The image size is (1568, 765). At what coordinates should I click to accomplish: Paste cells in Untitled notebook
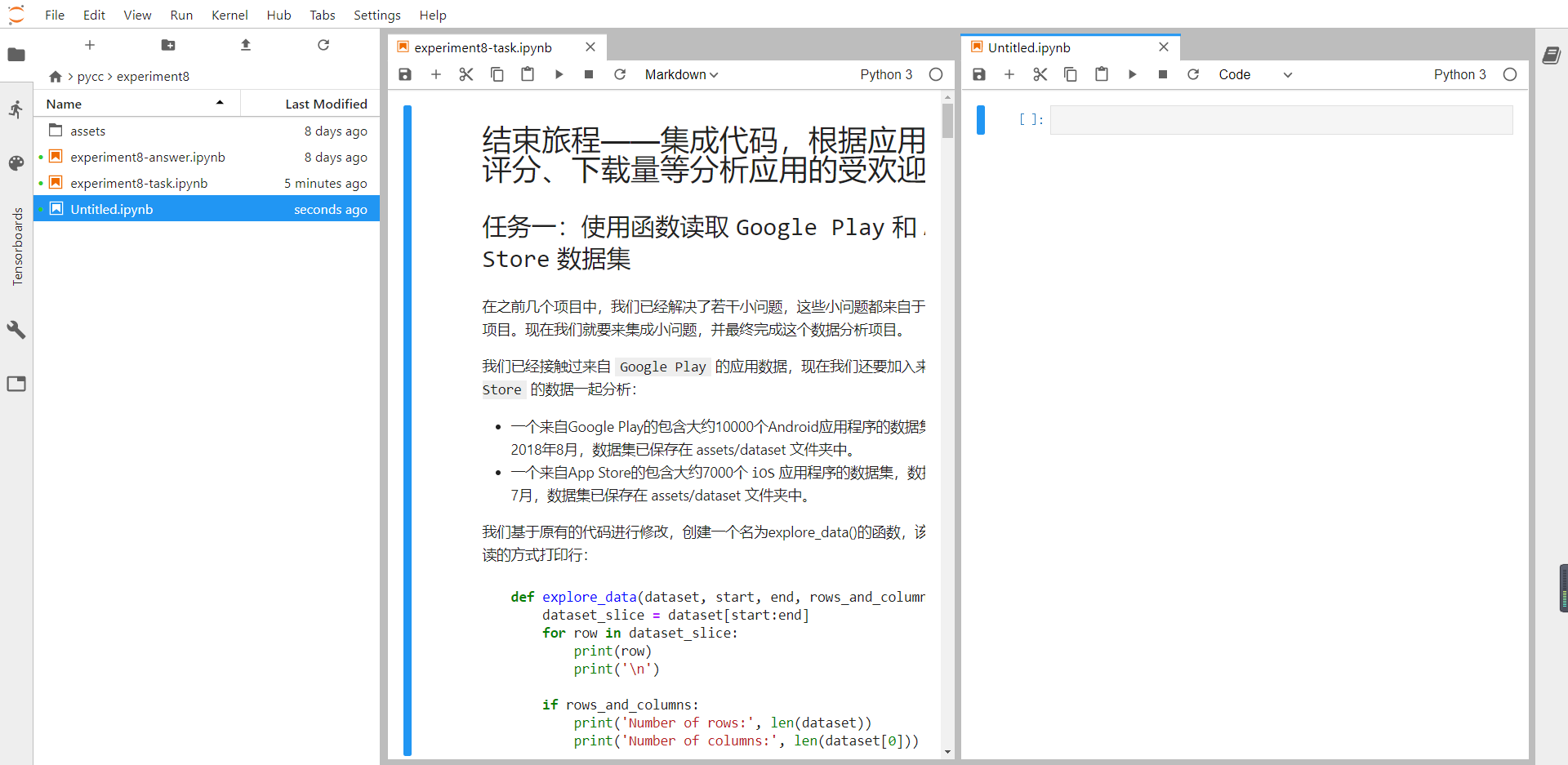pos(1102,74)
